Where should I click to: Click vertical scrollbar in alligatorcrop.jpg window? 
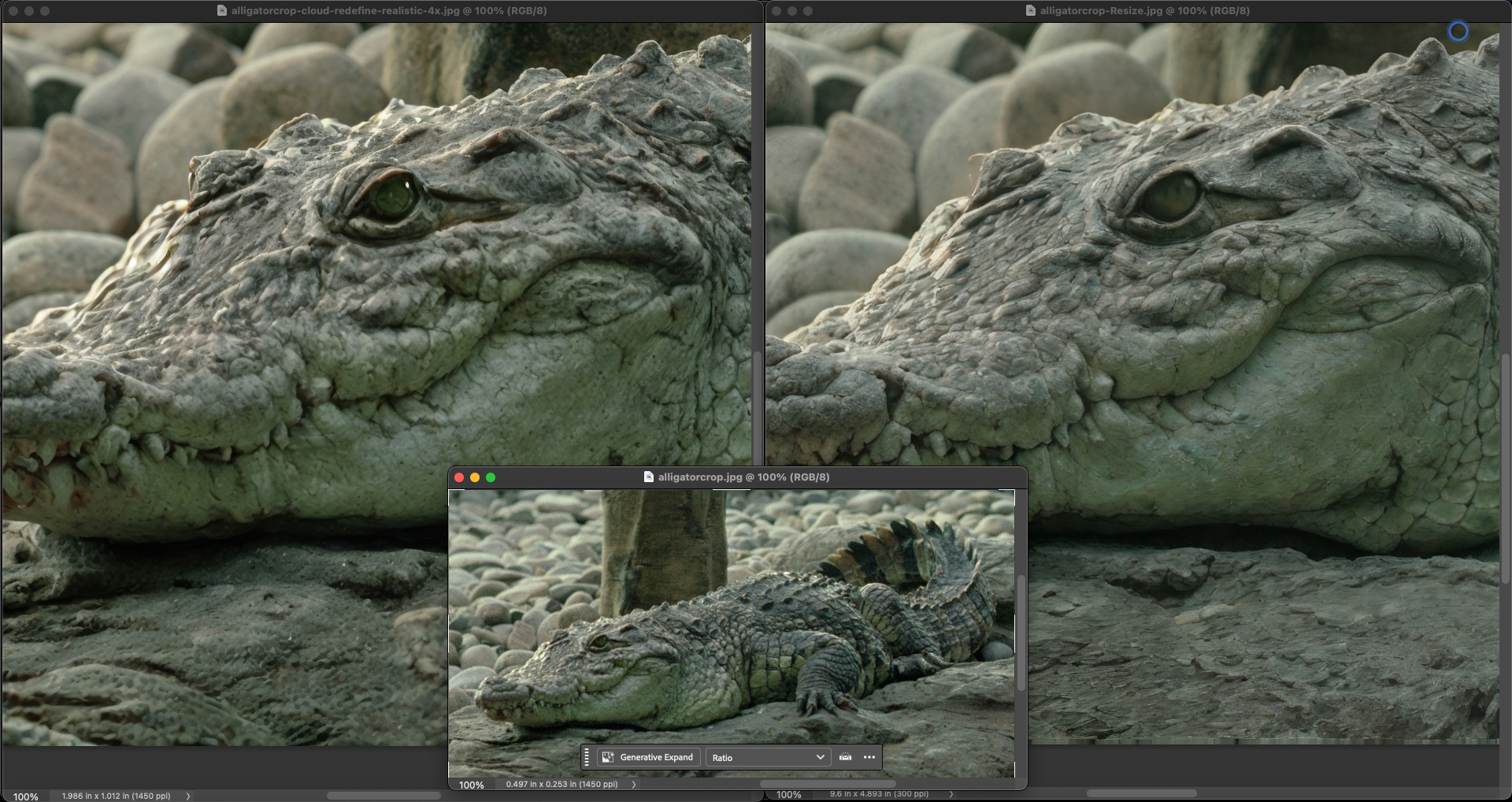[x=1021, y=630]
